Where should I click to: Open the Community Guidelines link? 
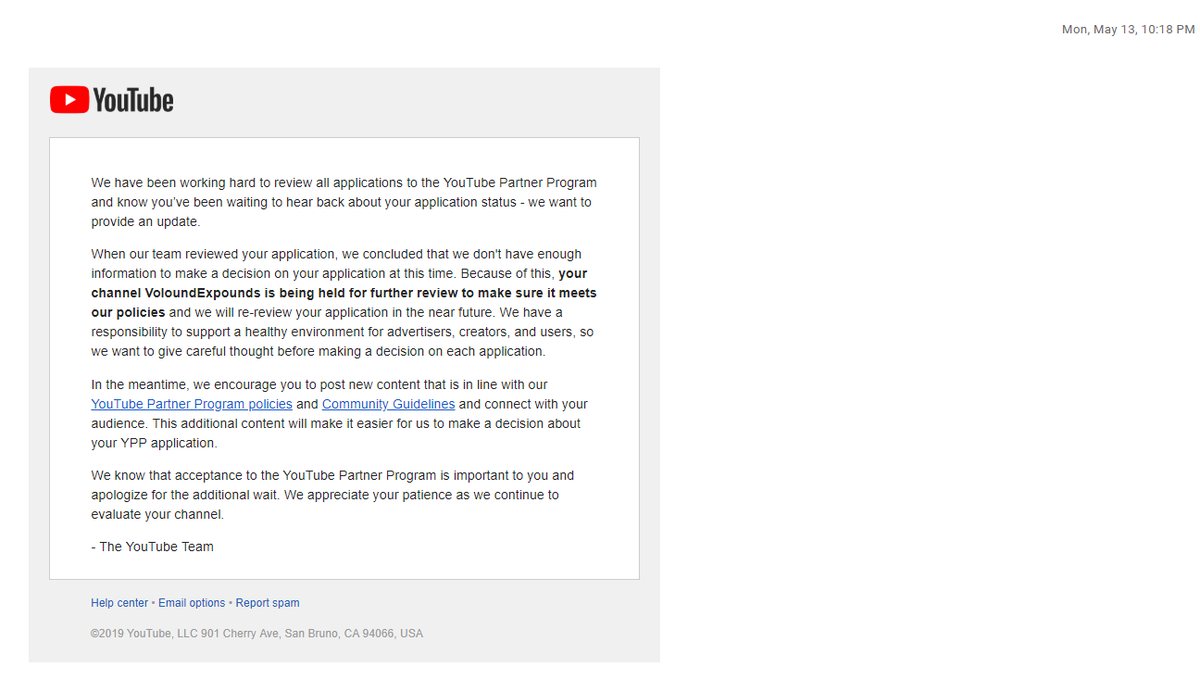pos(388,404)
